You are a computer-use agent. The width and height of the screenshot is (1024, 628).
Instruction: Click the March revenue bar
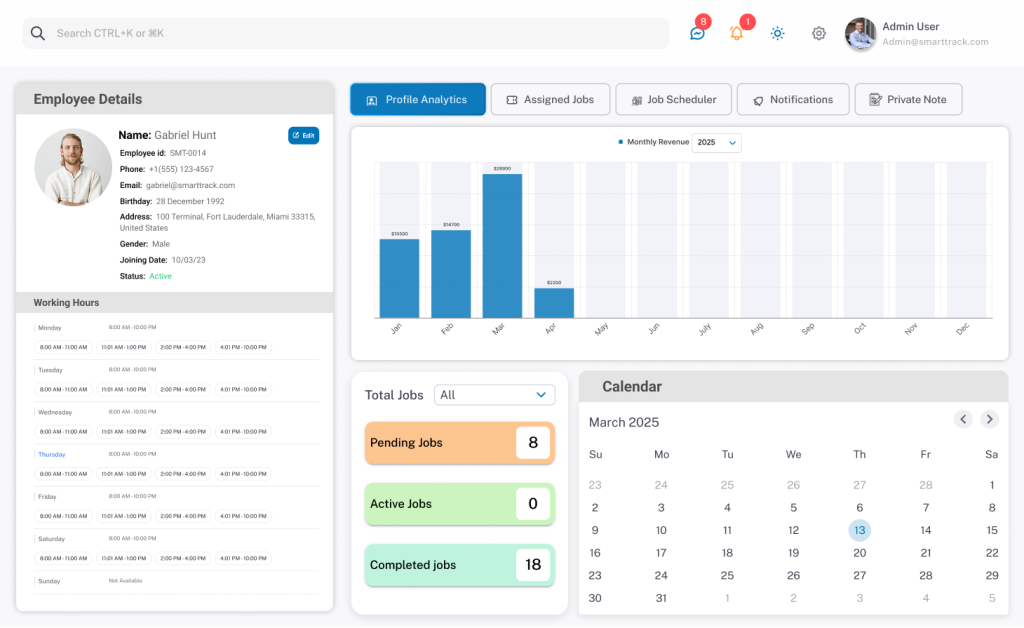click(x=502, y=245)
